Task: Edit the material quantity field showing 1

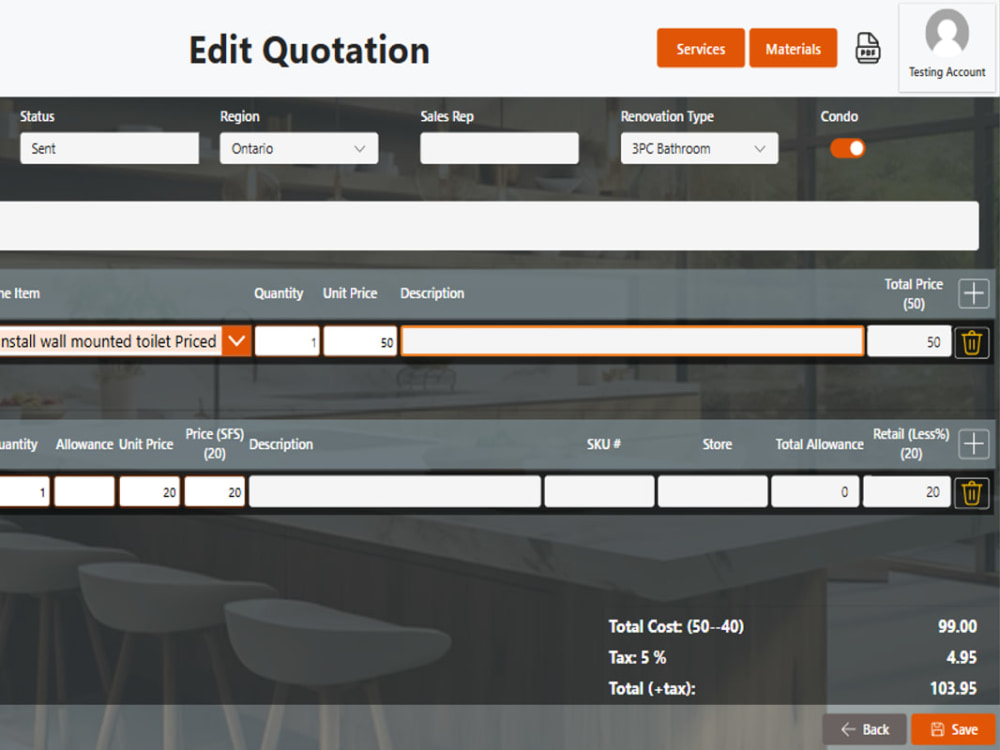Action: (x=24, y=492)
